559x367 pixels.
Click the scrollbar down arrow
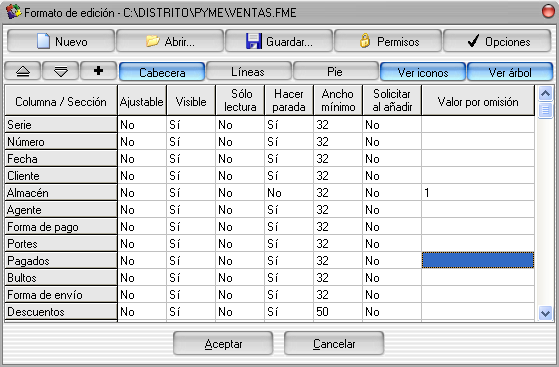545,313
